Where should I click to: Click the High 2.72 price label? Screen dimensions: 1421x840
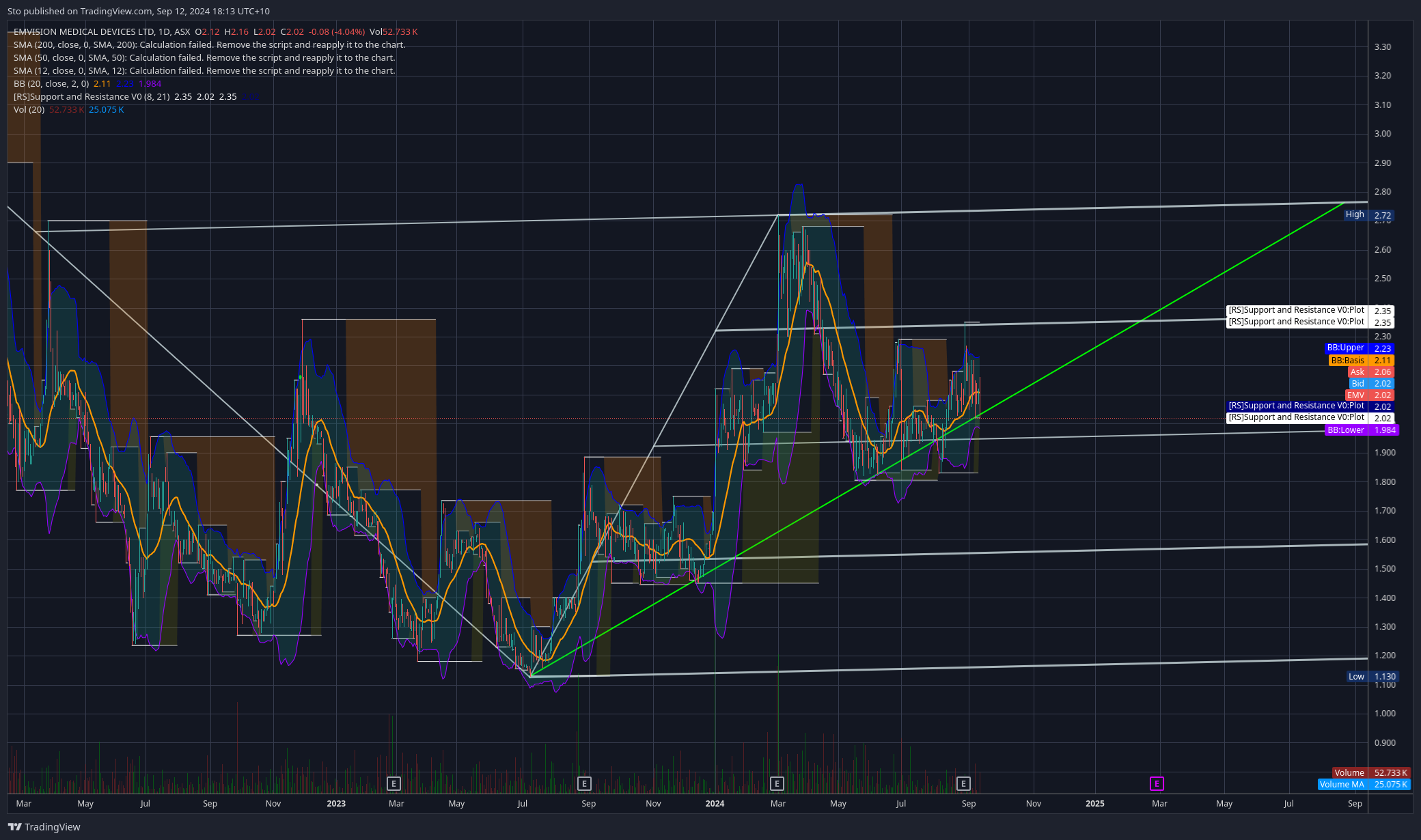[x=1369, y=215]
